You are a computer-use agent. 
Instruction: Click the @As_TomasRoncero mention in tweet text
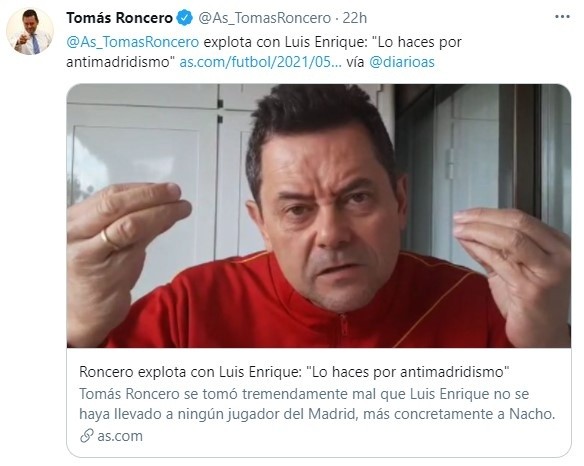pyautogui.click(x=133, y=42)
